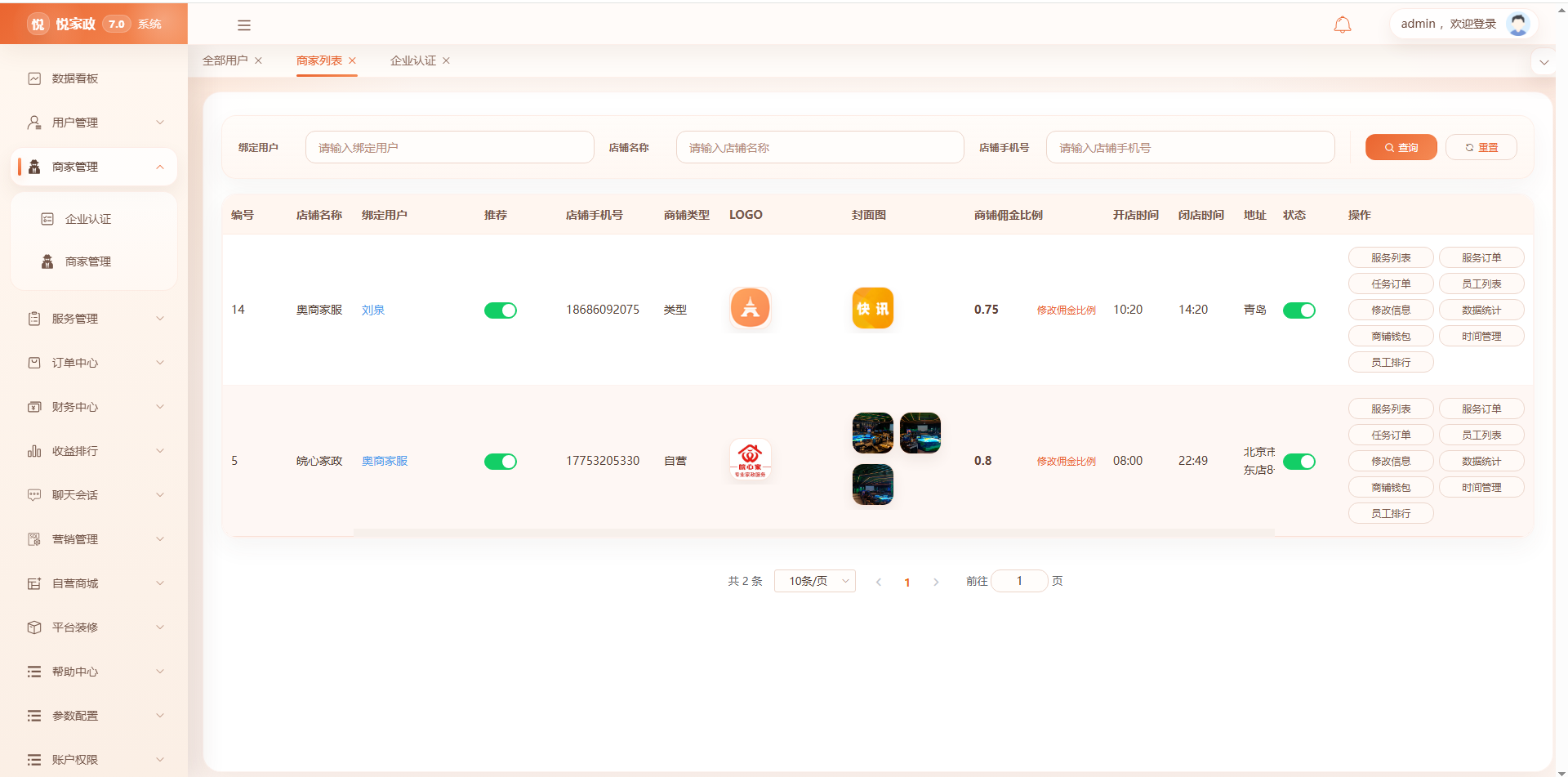Click the 皖心家政 red logo image
Viewport: 1568px width, 777px height.
click(750, 461)
